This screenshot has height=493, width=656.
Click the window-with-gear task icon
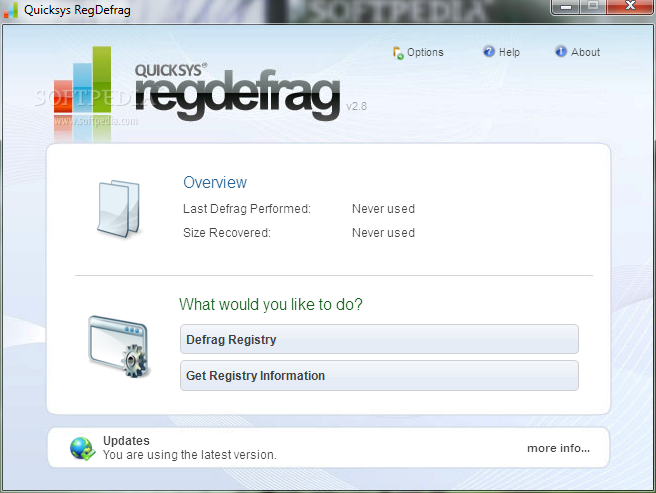119,347
